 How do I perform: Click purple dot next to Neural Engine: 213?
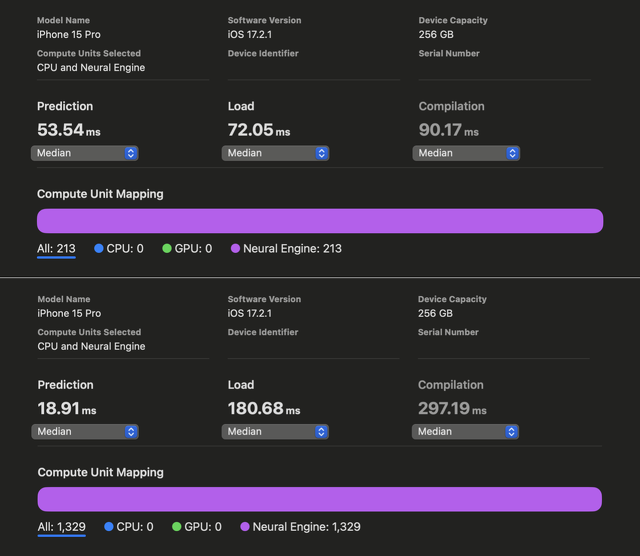coord(235,249)
